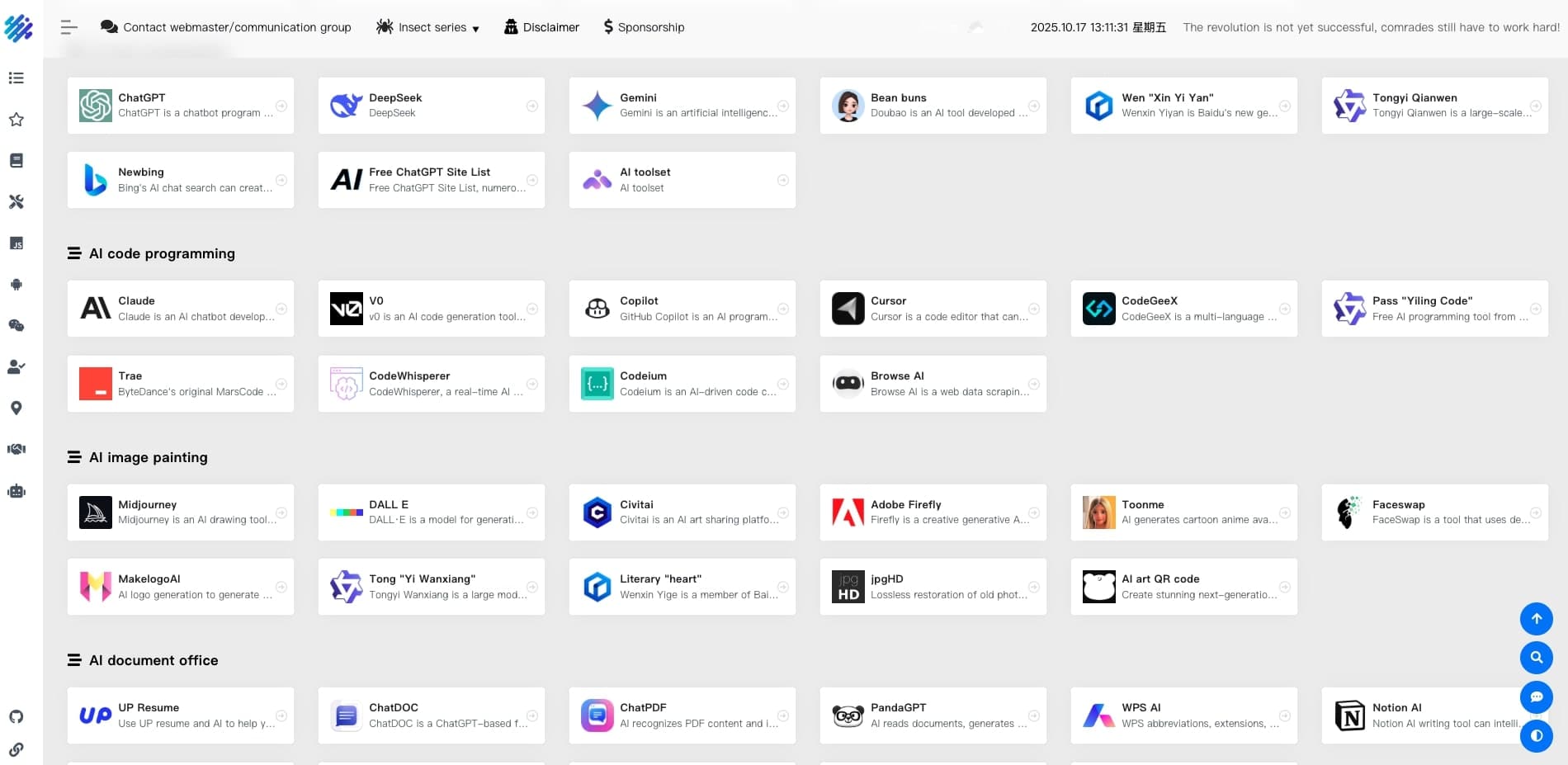The height and width of the screenshot is (765, 1568).
Task: Click the arrow on the Midjourney card
Action: 281,512
